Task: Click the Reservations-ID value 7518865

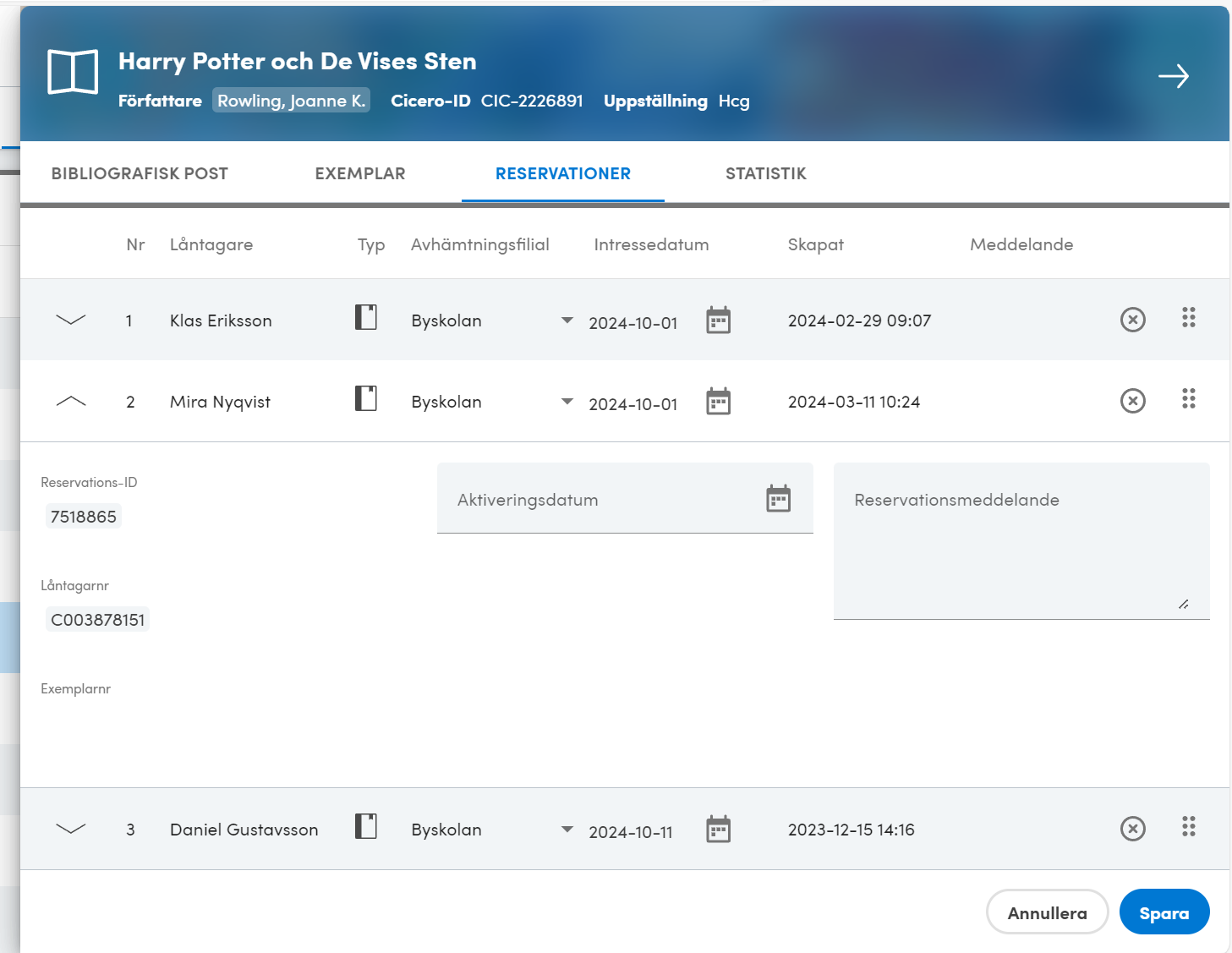Action: 84,517
